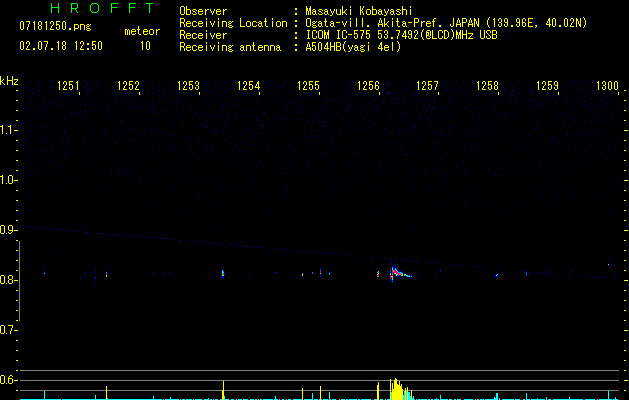Click the 0.6 kHz axis label

pyautogui.click(x=8, y=380)
